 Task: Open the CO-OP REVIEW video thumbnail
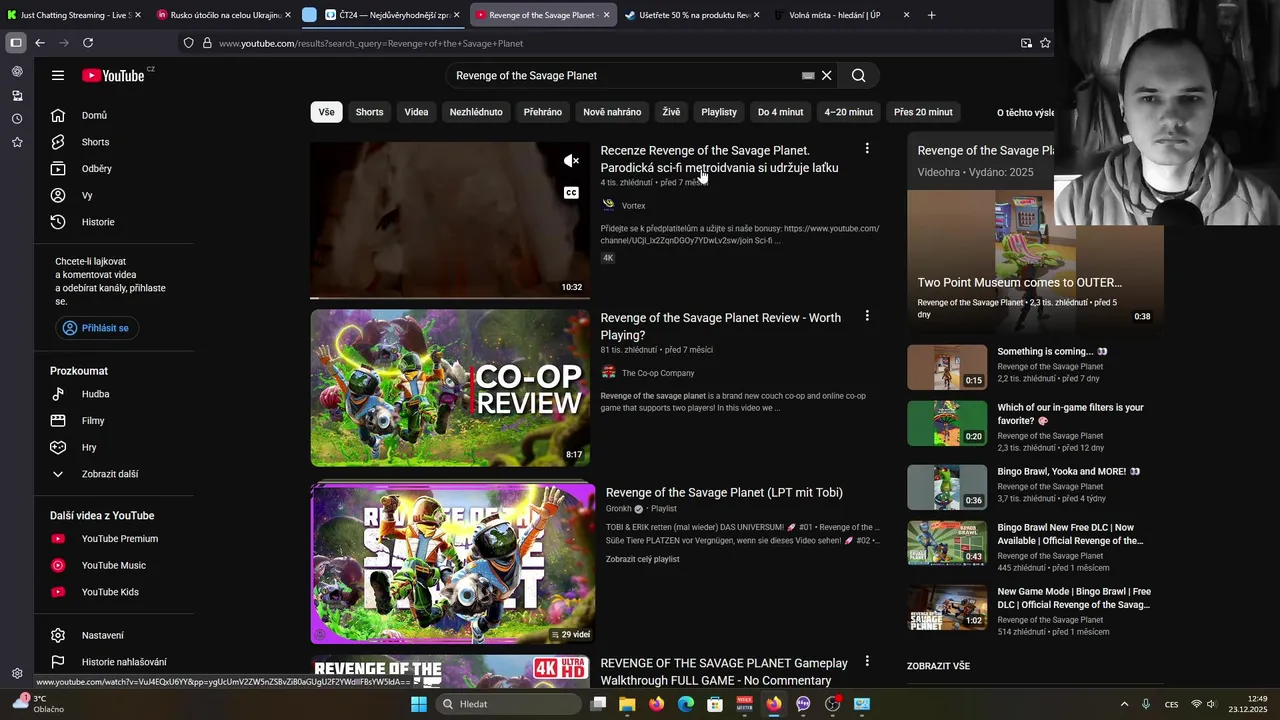pos(450,387)
